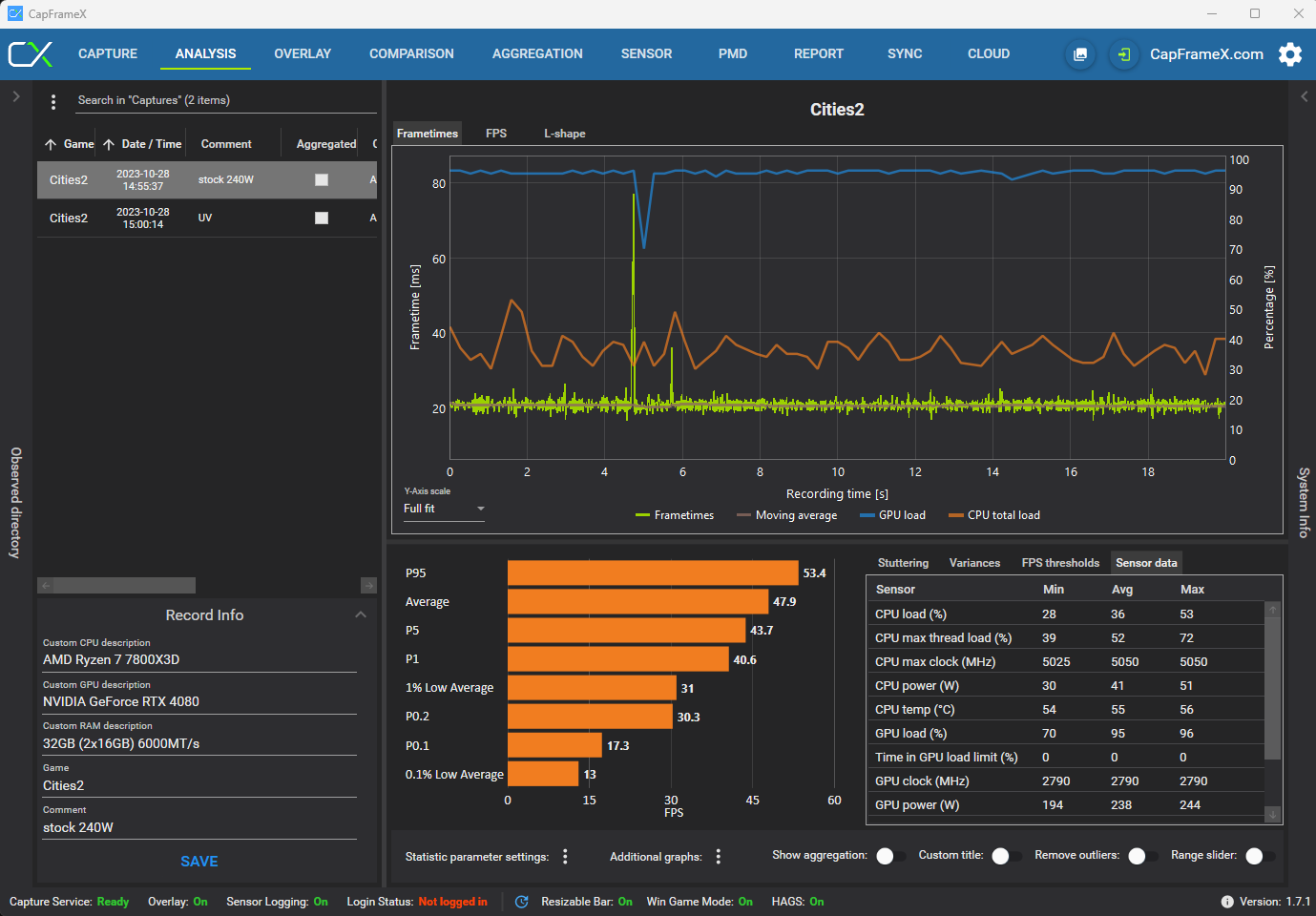Collapse the Record Info panel
Screen dimensions: 1316x916
click(x=361, y=614)
